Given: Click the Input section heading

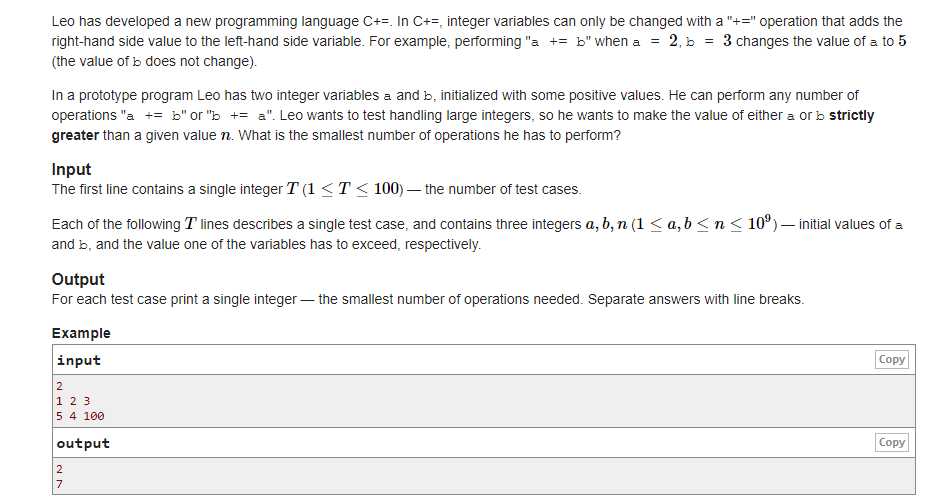Looking at the screenshot, I should [71, 169].
